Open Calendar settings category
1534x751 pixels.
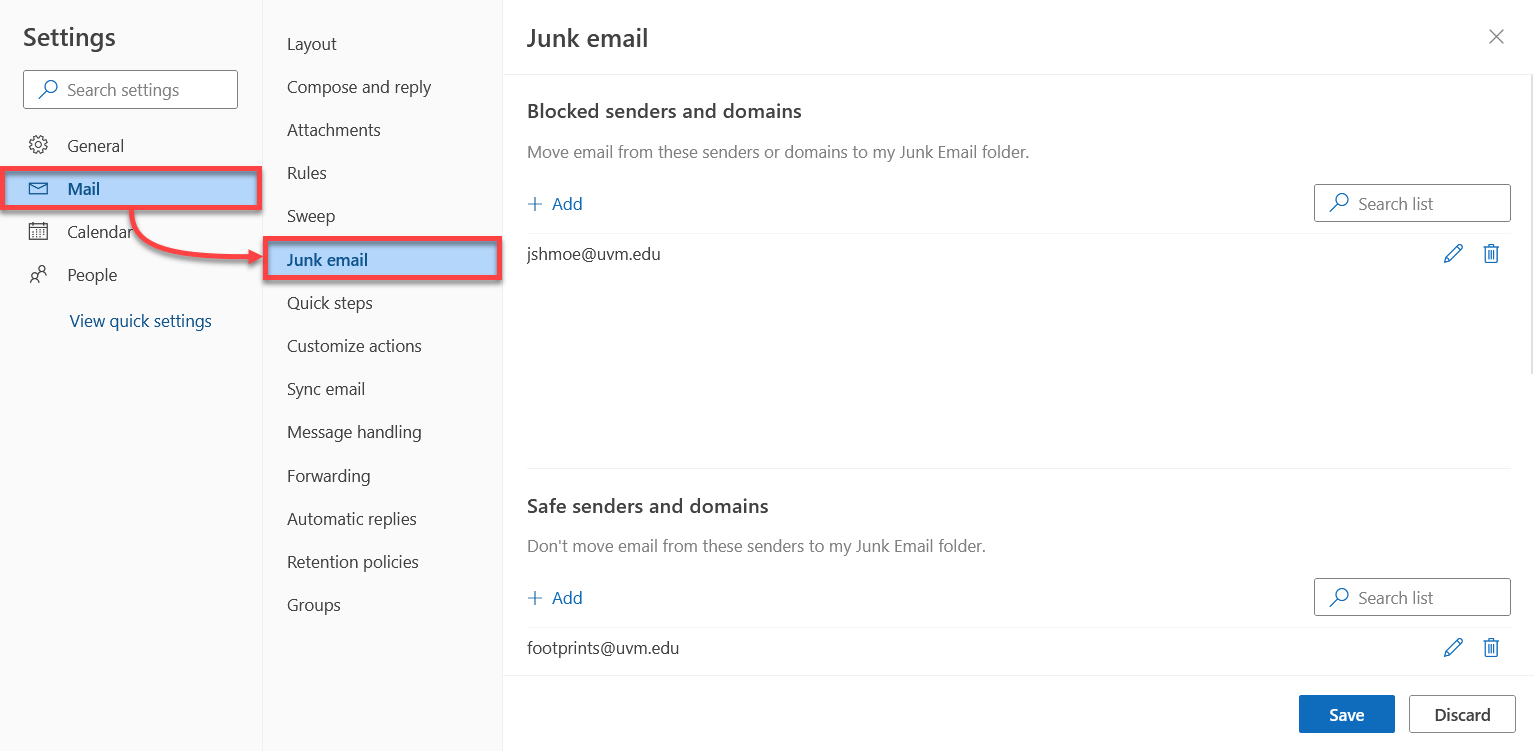point(98,232)
